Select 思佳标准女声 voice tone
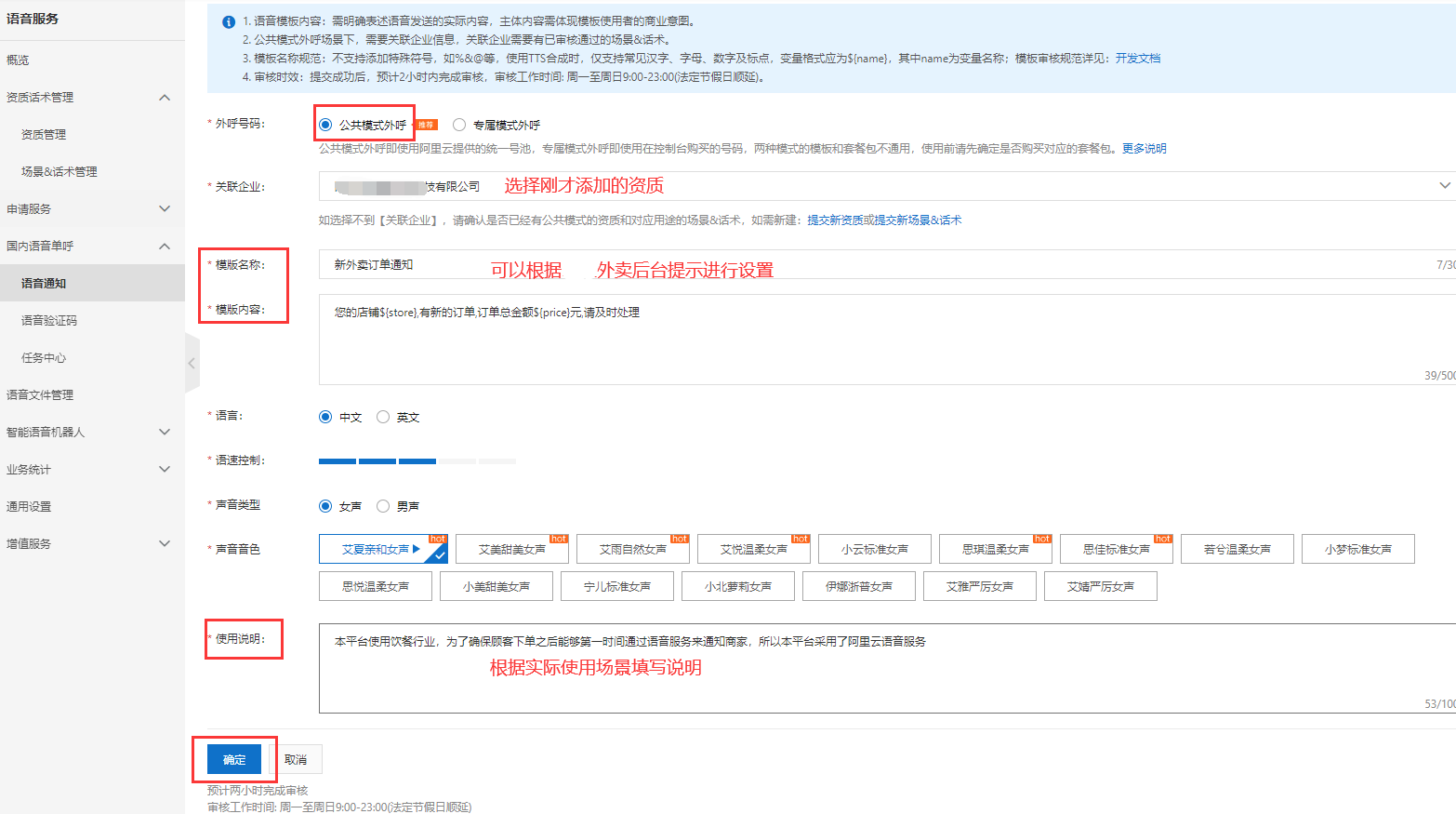The width and height of the screenshot is (1456, 814). tap(1117, 549)
